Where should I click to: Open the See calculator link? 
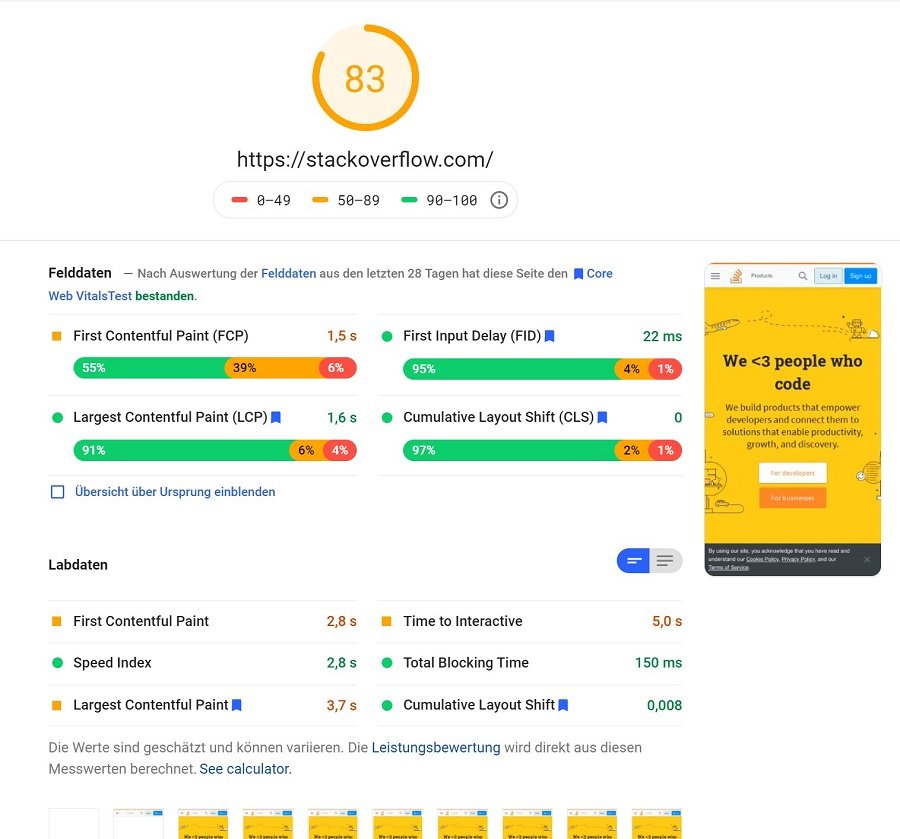pyautogui.click(x=246, y=769)
